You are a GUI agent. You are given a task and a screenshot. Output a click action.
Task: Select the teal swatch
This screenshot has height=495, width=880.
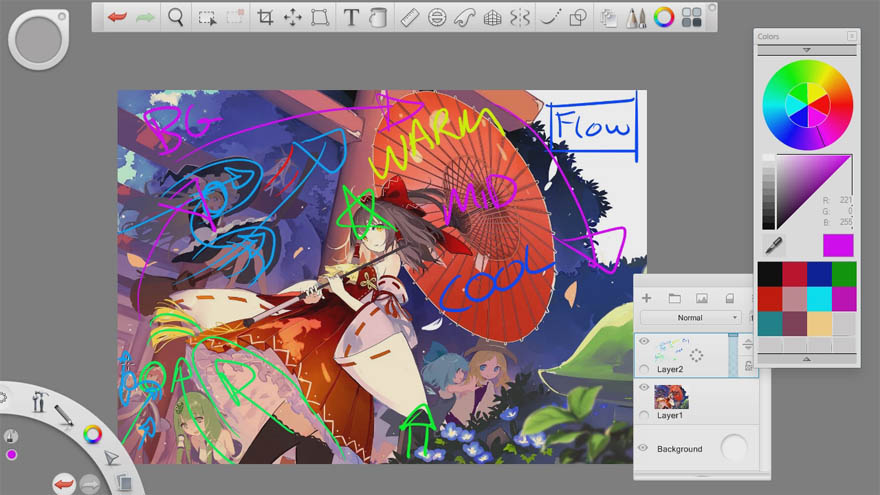[x=769, y=323]
